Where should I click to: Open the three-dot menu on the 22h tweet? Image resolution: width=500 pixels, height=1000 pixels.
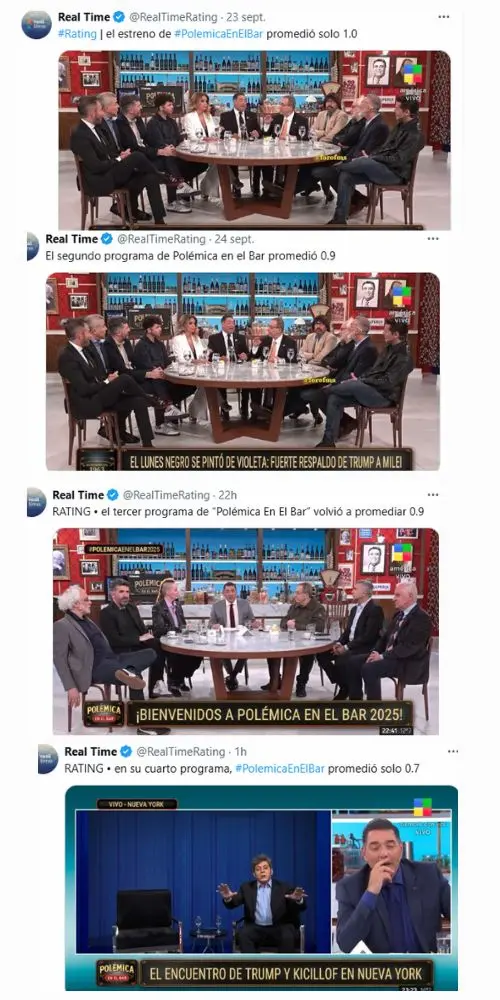coord(433,494)
